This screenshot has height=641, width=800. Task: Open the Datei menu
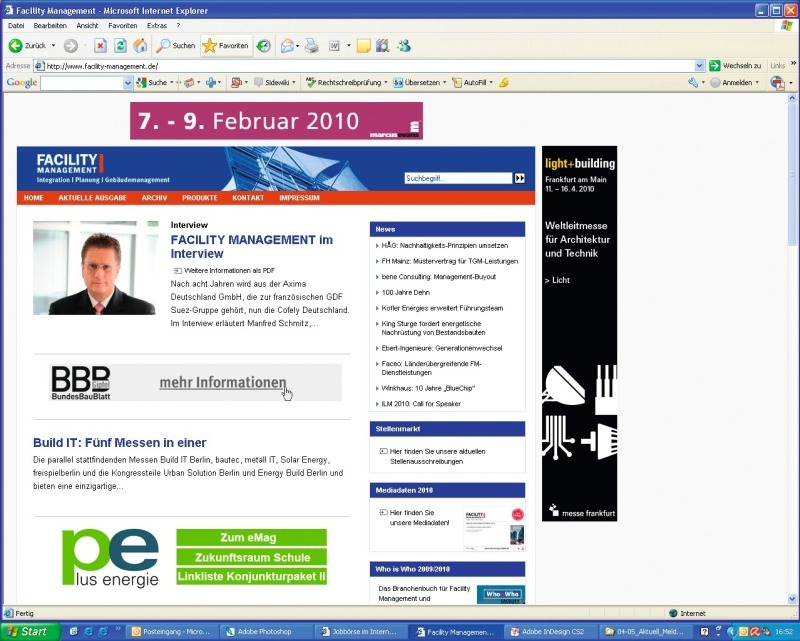16,26
